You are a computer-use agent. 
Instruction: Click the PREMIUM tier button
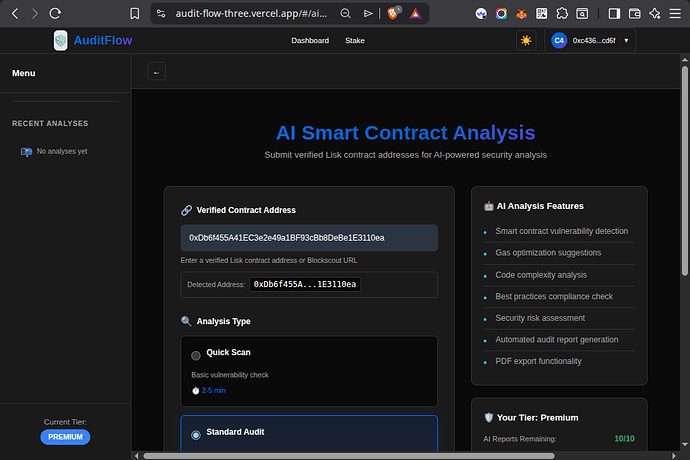(65, 437)
